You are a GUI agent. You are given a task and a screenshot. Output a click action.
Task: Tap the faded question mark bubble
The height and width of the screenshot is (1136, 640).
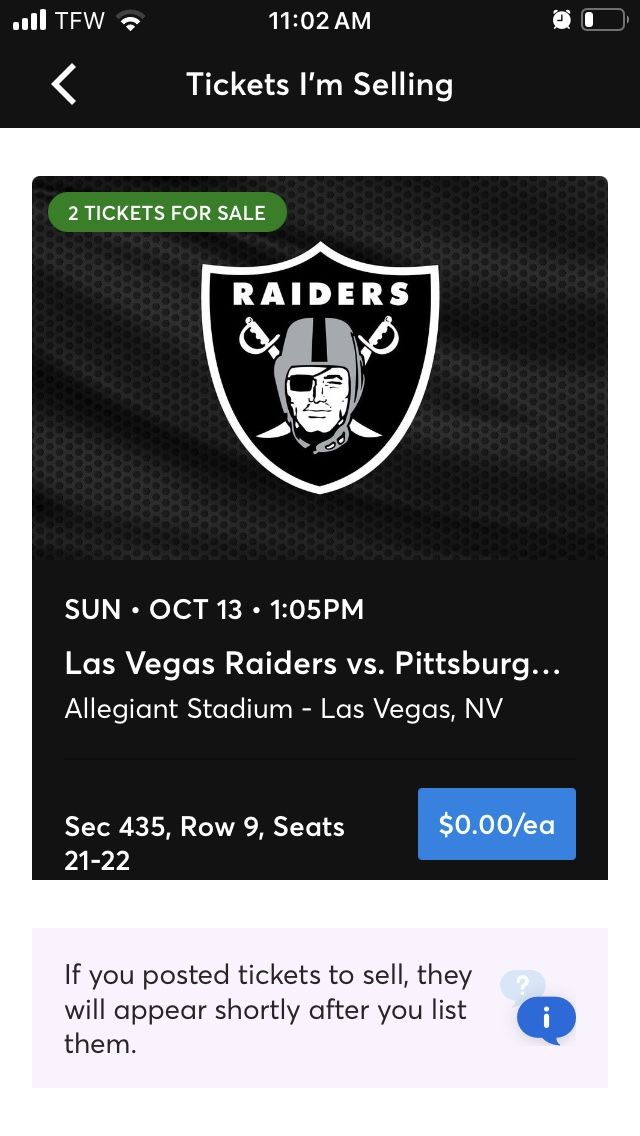pos(523,985)
